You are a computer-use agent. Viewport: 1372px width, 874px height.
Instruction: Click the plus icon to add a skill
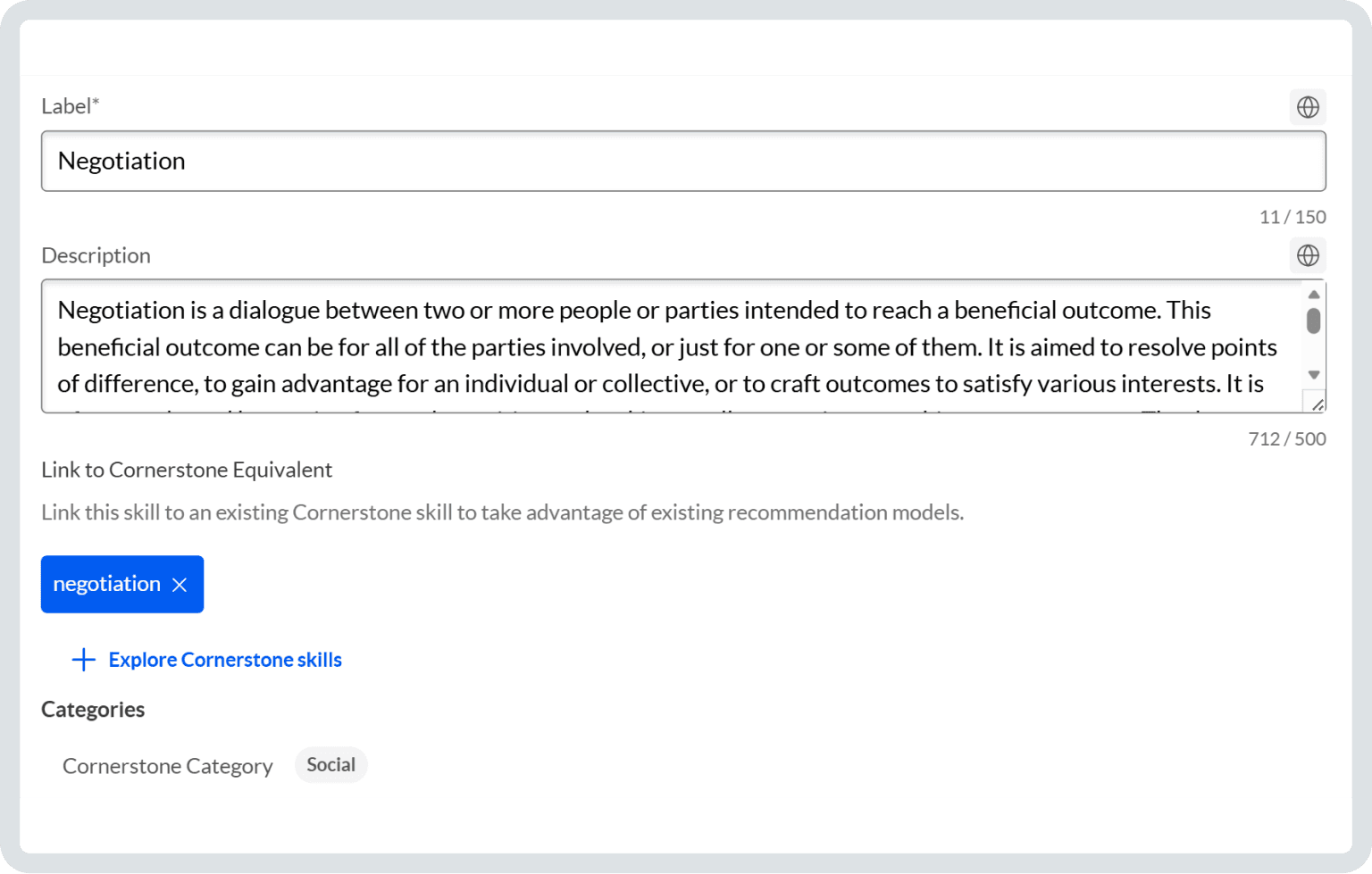(82, 659)
